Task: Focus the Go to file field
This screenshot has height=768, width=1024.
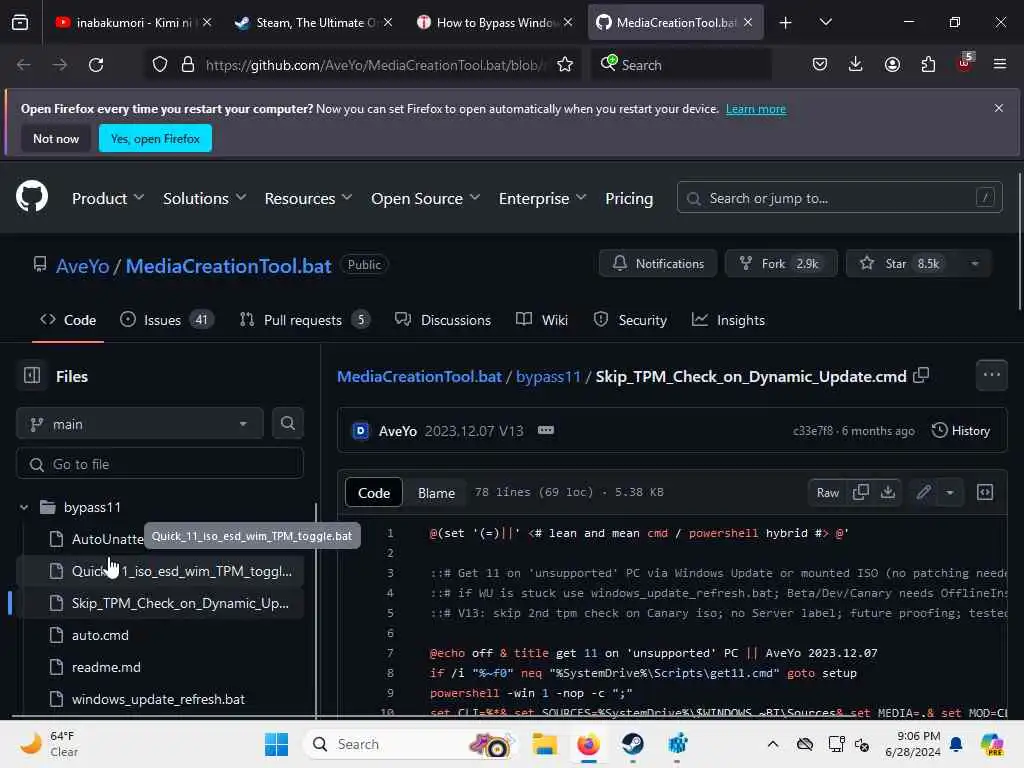Action: (x=160, y=464)
